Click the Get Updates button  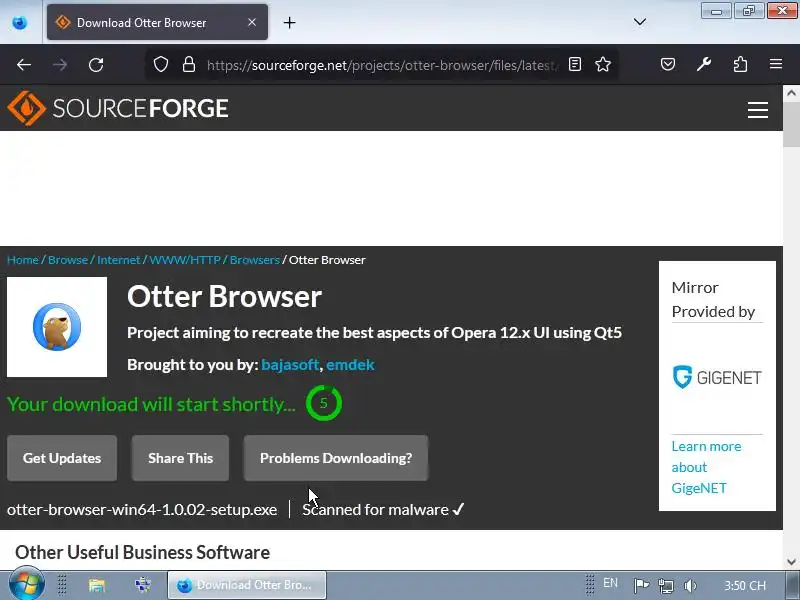point(62,458)
